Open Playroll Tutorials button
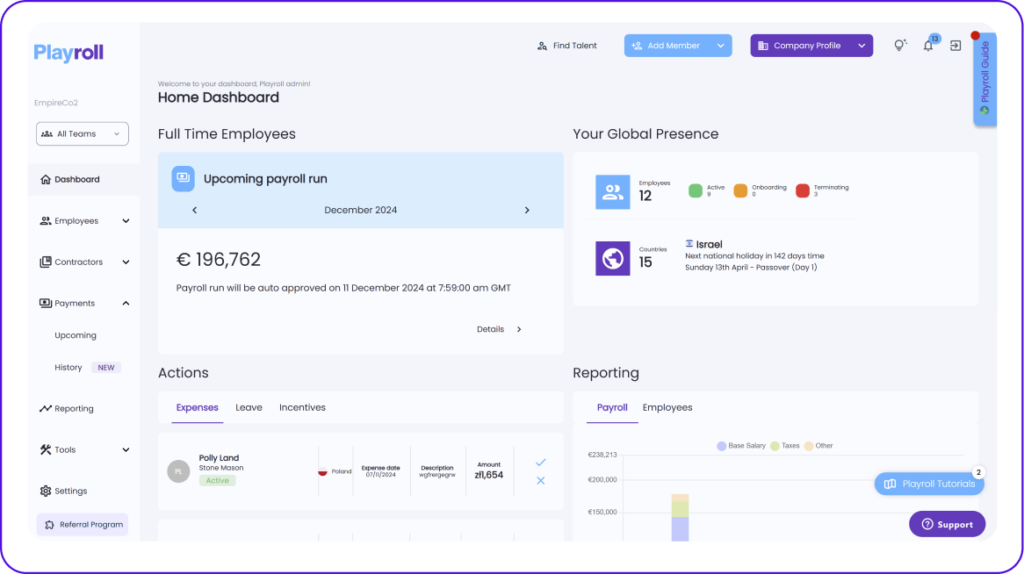Viewport: 1024px width, 574px height. 929,484
